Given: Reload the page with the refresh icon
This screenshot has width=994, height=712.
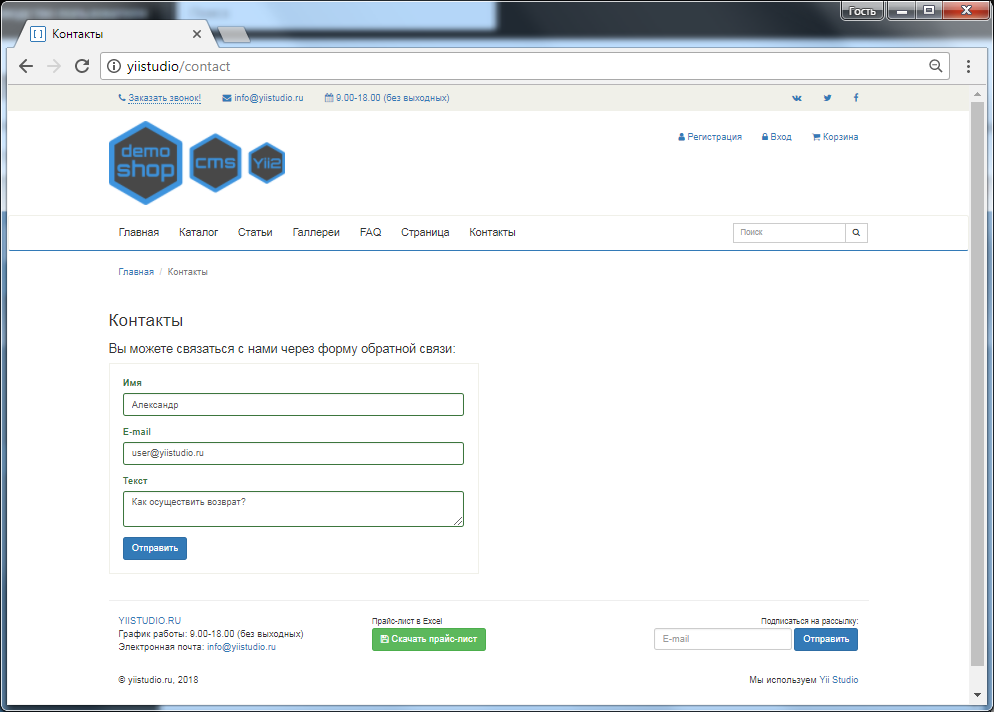Looking at the screenshot, I should coord(82,66).
